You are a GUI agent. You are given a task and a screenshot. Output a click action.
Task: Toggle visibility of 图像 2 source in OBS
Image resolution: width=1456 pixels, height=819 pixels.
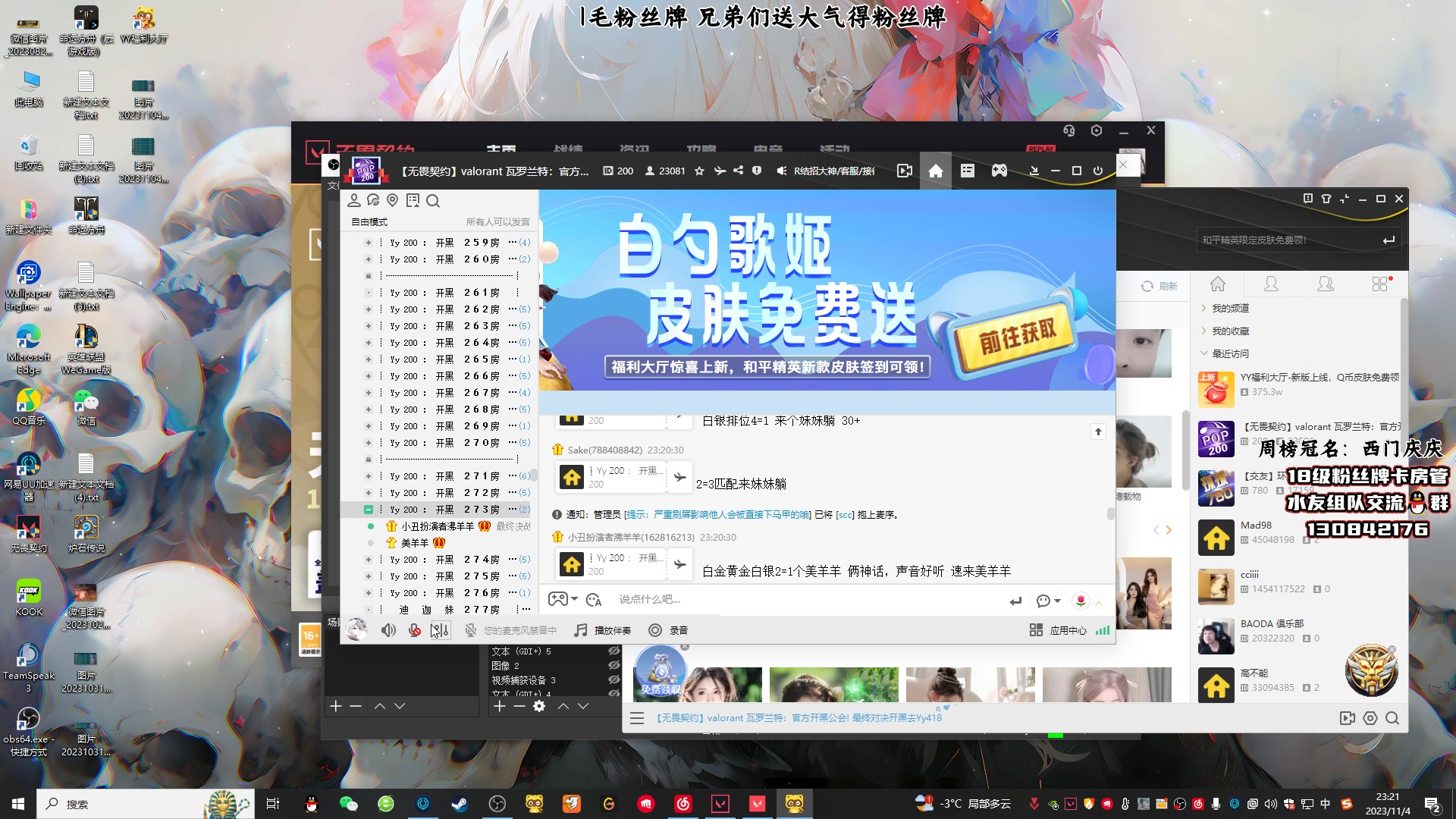(x=614, y=666)
